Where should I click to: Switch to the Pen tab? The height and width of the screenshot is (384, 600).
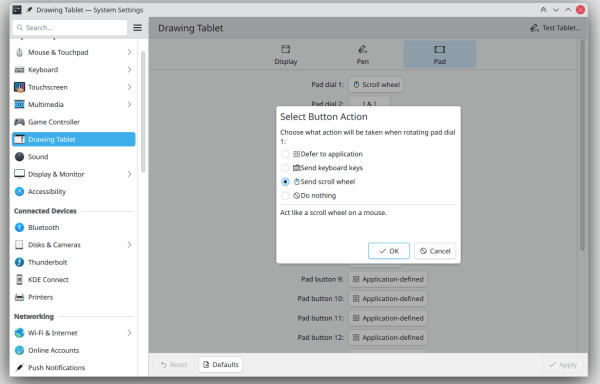(363, 55)
